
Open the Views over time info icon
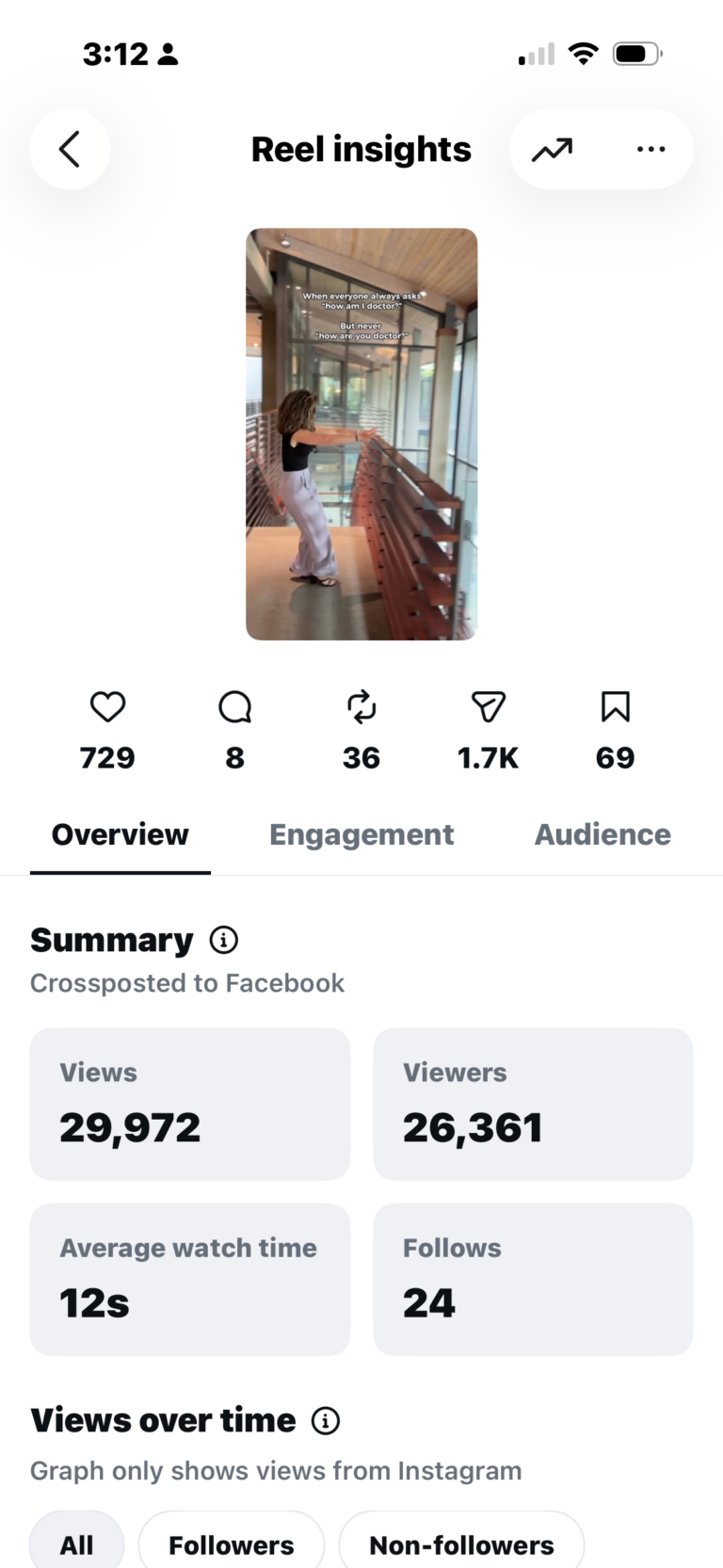(326, 1420)
